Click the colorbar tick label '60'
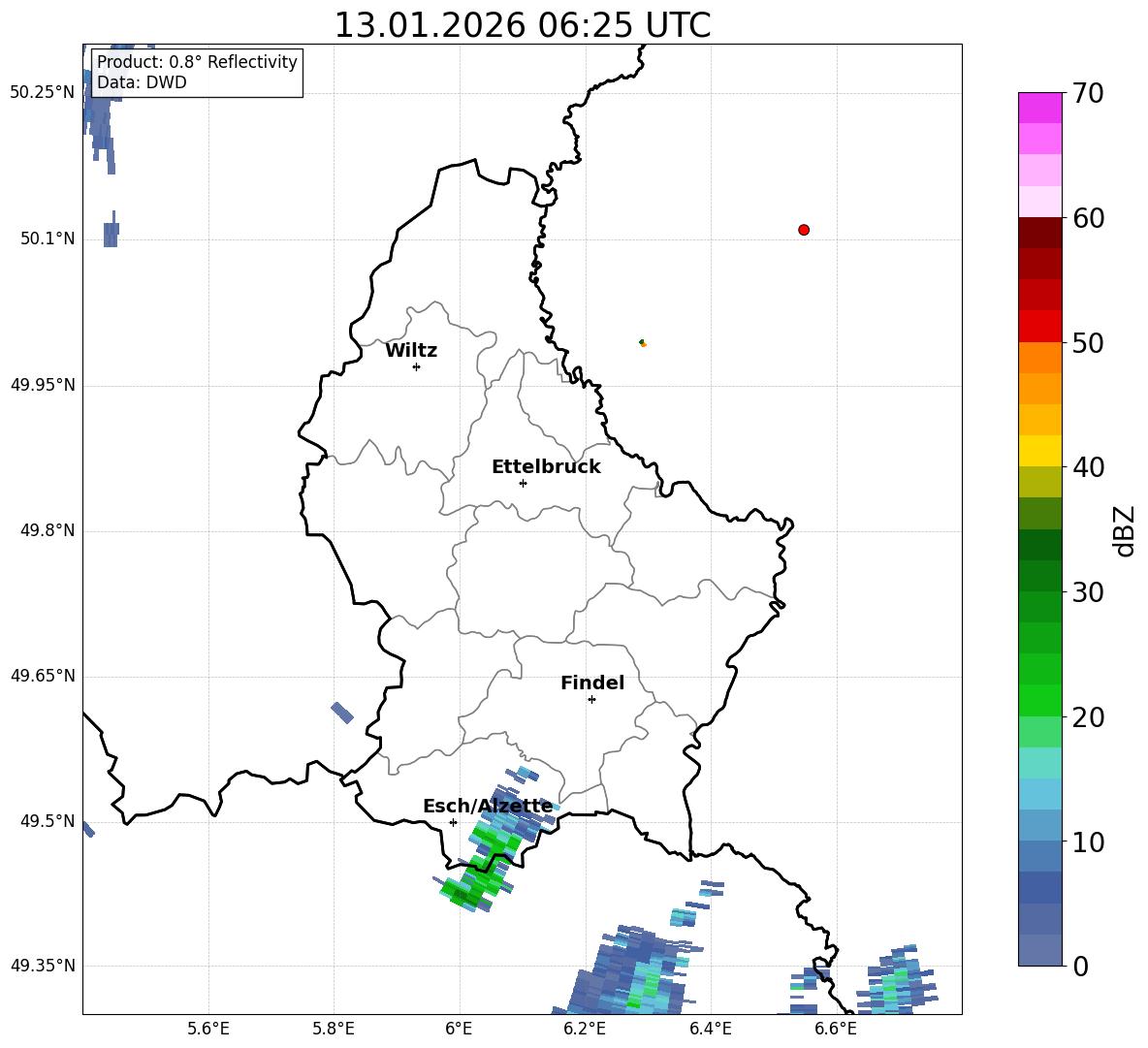 pos(1088,218)
